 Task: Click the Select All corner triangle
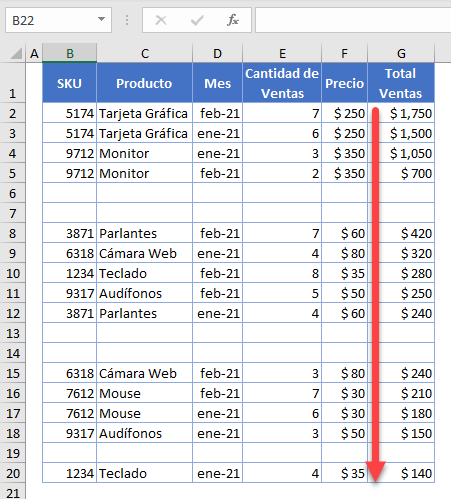click(x=16, y=53)
